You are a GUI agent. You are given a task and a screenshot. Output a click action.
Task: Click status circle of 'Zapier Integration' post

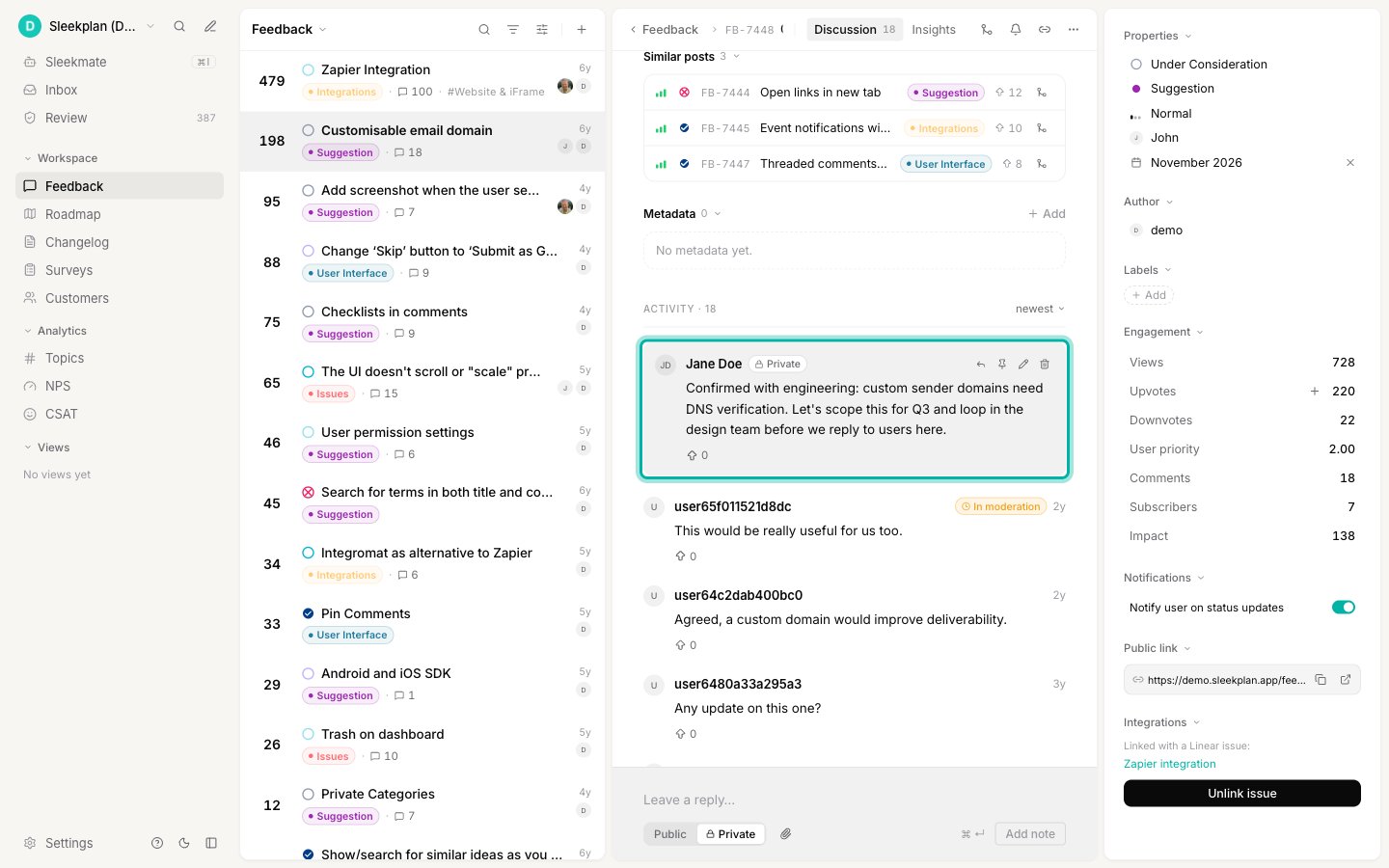coord(309,69)
